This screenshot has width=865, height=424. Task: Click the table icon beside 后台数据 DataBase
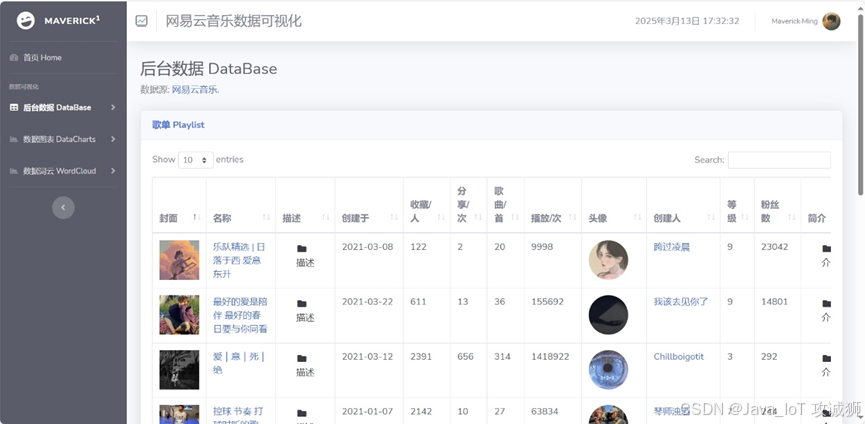pos(14,108)
